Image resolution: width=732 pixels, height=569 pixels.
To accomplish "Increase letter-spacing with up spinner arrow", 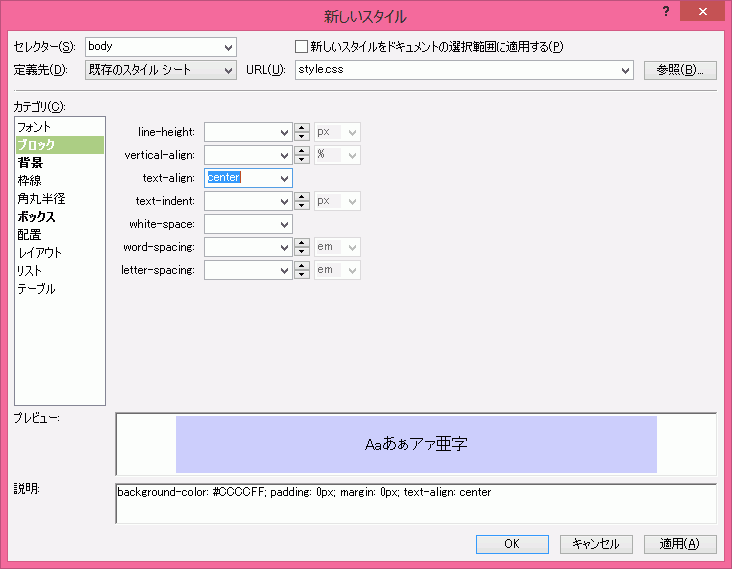I will 302,266.
